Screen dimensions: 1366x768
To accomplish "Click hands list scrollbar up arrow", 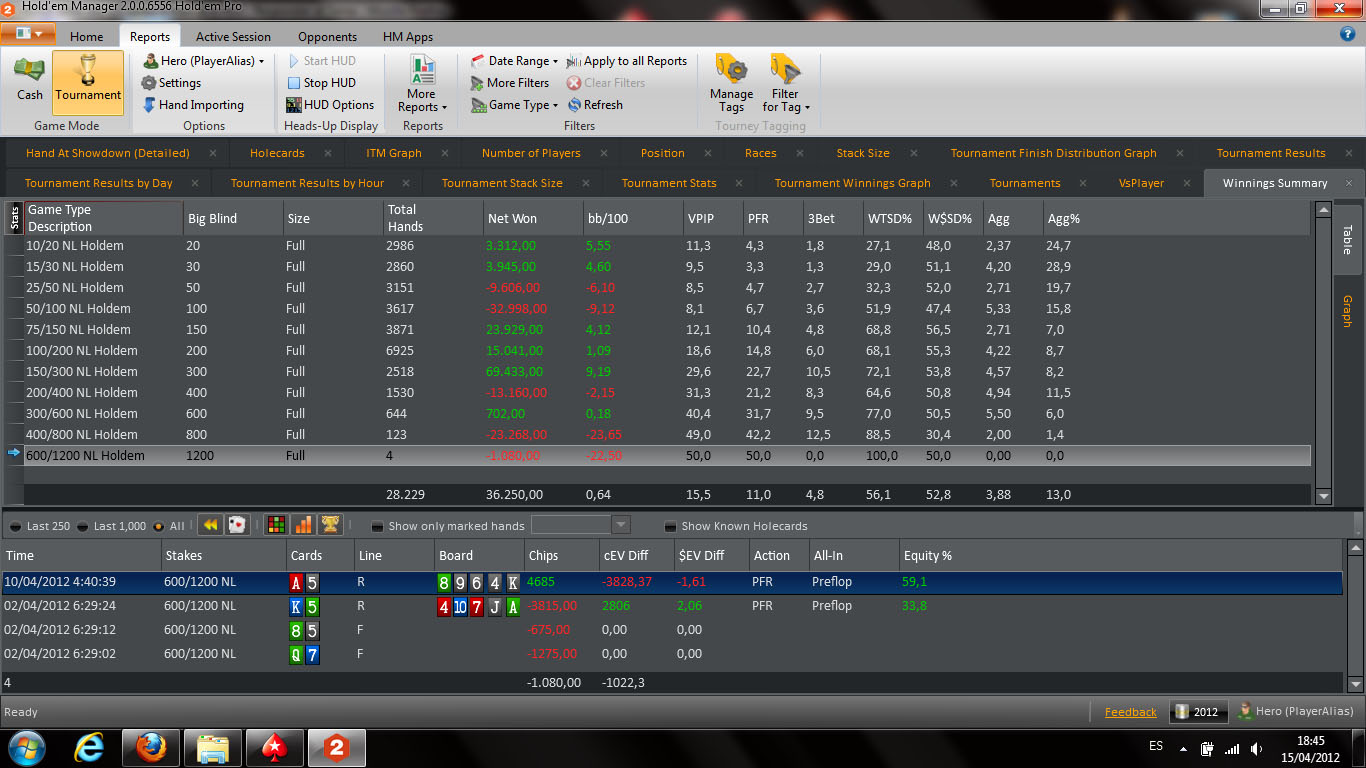I will tap(1355, 548).
